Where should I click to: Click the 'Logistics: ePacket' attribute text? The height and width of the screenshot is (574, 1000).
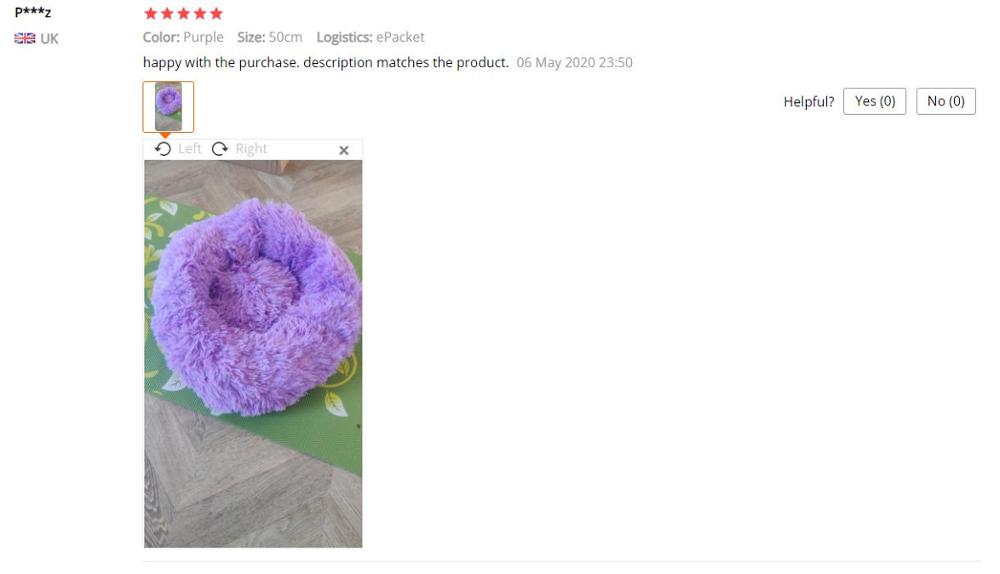(371, 38)
